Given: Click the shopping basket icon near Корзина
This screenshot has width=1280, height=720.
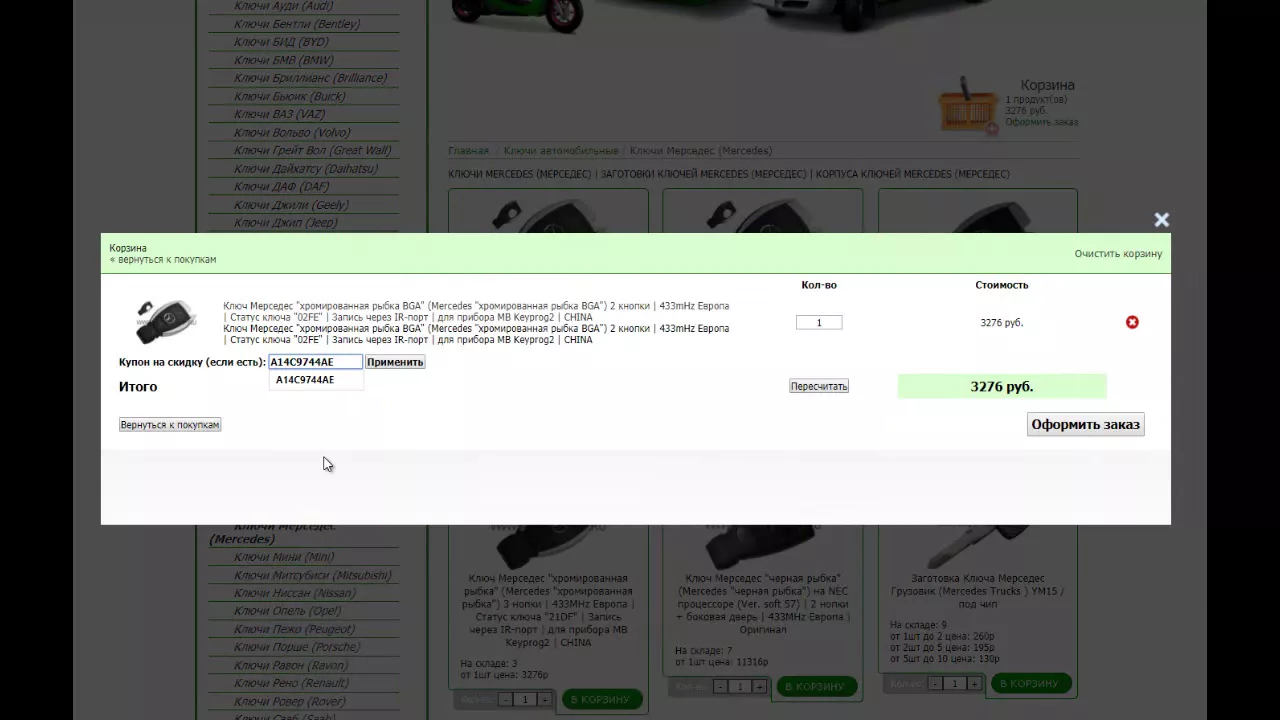Looking at the screenshot, I should pyautogui.click(x=967, y=105).
